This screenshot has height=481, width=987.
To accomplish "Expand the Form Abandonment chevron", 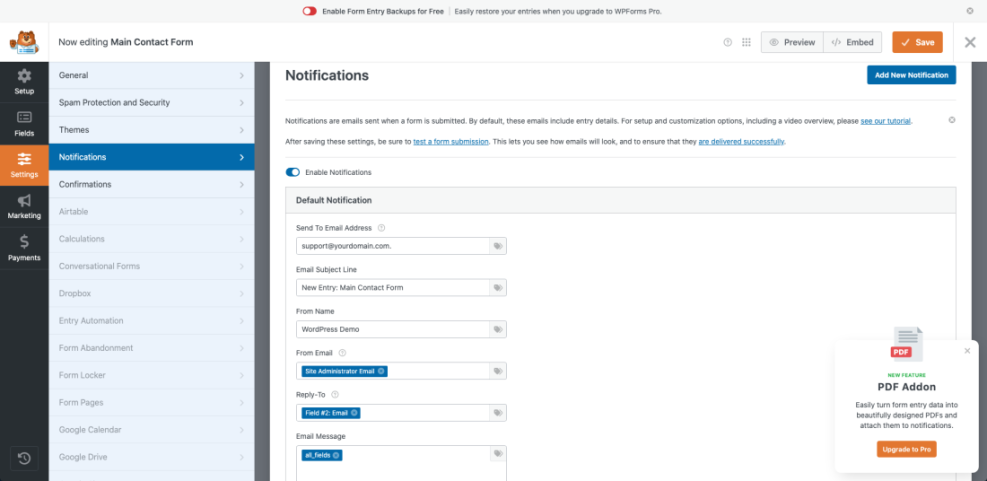I will point(242,348).
